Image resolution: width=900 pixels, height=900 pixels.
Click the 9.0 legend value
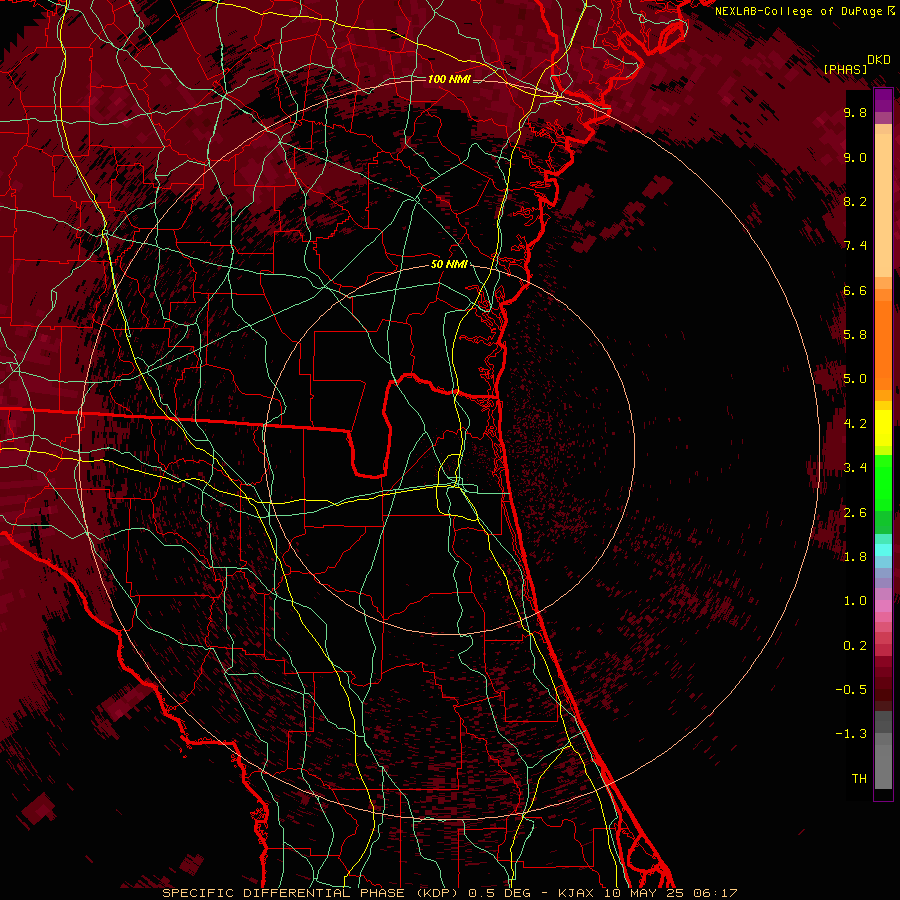(x=855, y=157)
